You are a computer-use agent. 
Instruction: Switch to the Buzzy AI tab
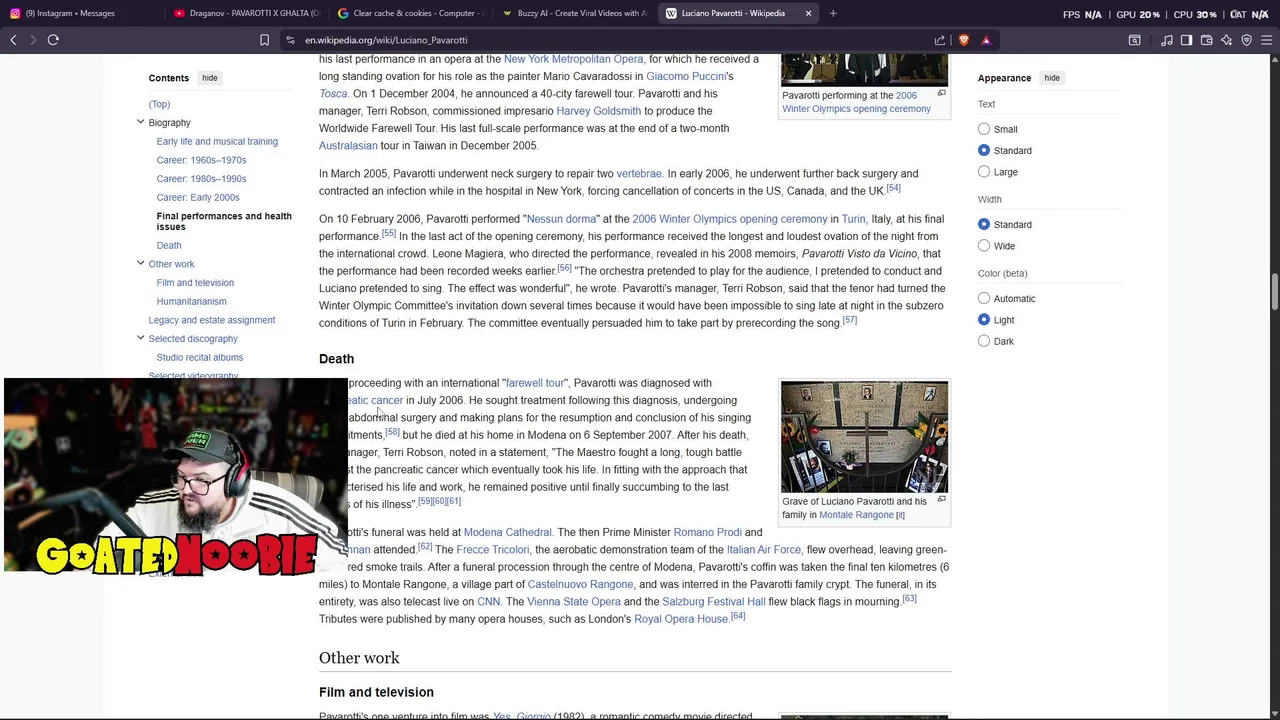coord(574,13)
